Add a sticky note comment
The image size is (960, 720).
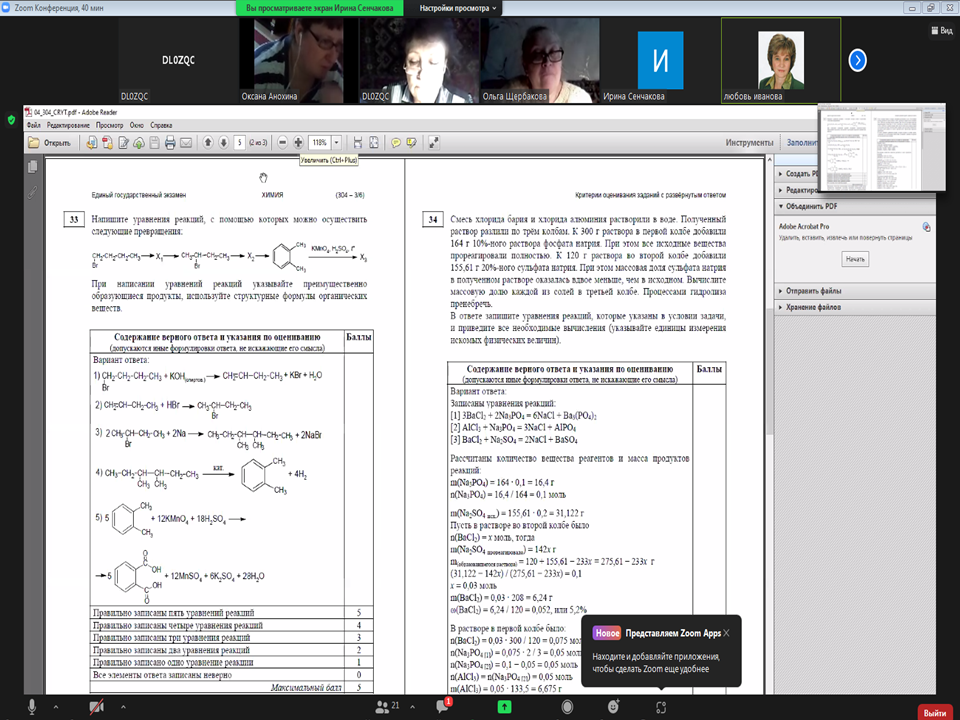point(396,143)
